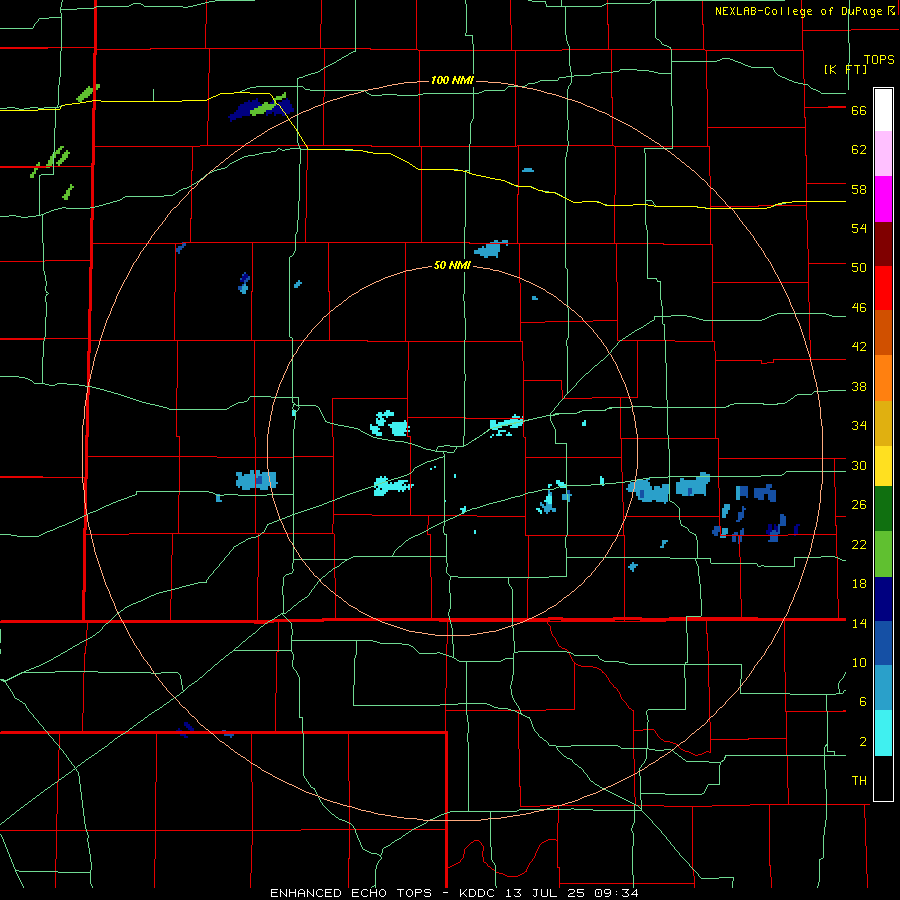Click the 38 legend value
This screenshot has height=900, width=900.
coord(859,387)
